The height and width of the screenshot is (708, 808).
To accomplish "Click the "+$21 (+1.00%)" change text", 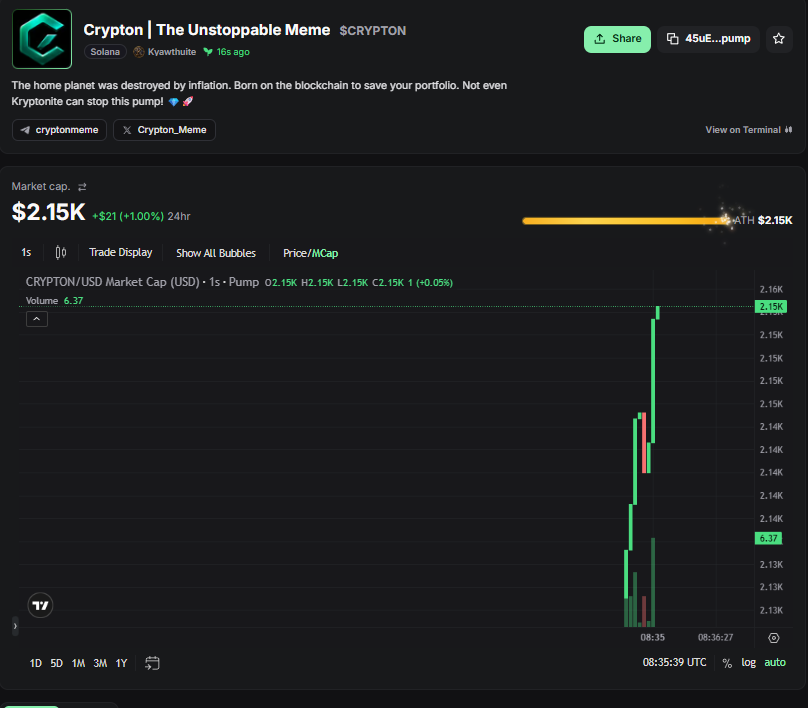I will point(128,216).
